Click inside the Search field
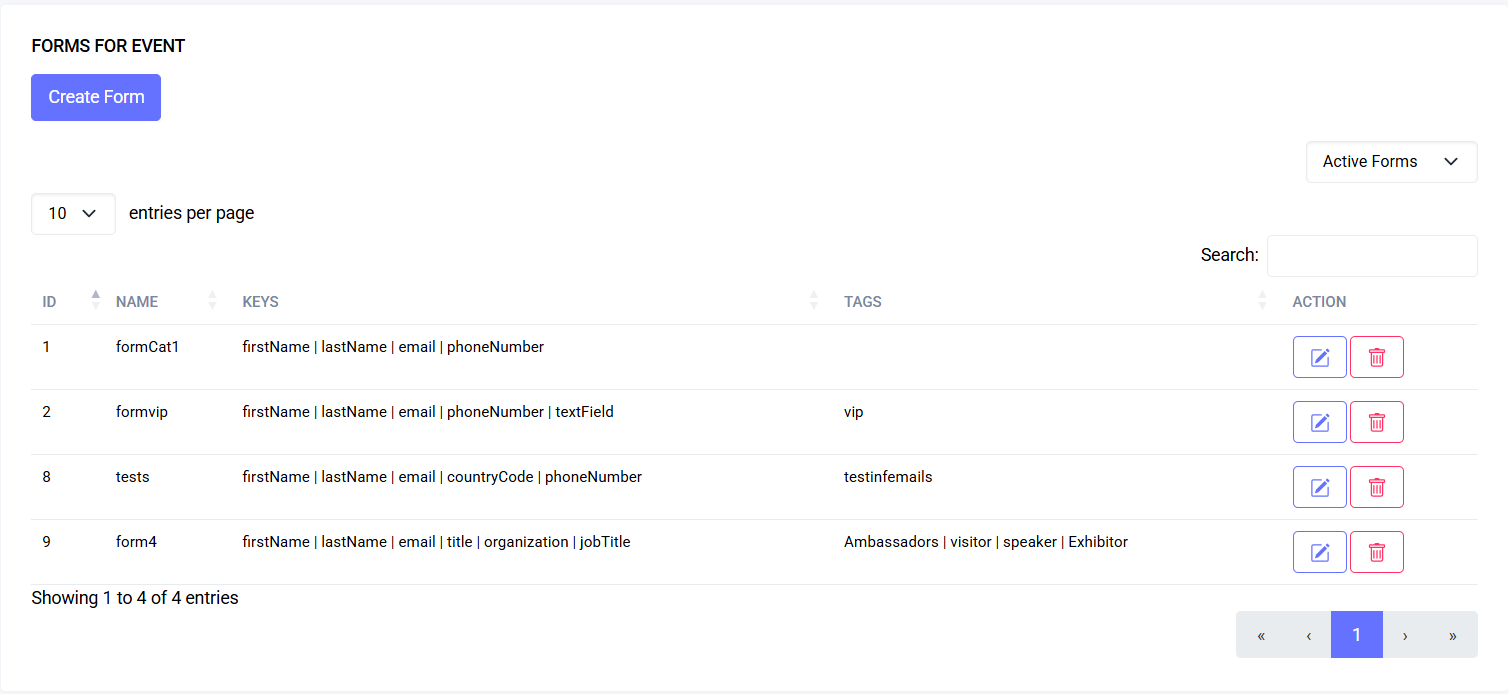This screenshot has width=1508, height=694. [x=1372, y=255]
